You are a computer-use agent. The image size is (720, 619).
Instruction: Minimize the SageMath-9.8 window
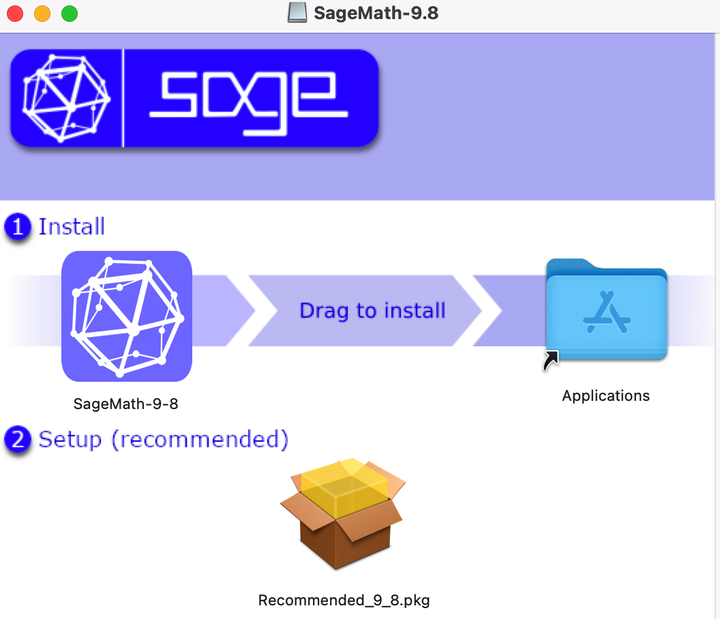(42, 13)
